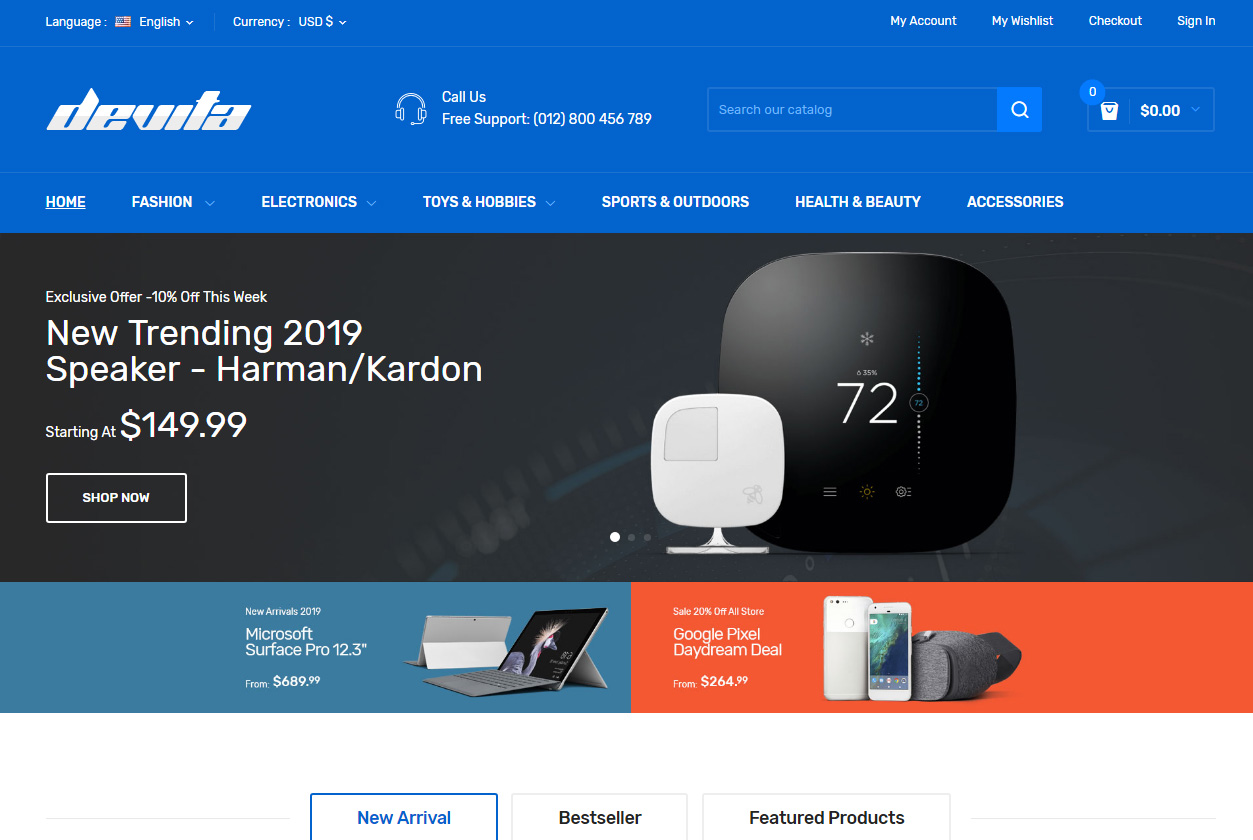Switch to the third slider dot
Viewport: 1253px width, 840px height.
click(647, 537)
